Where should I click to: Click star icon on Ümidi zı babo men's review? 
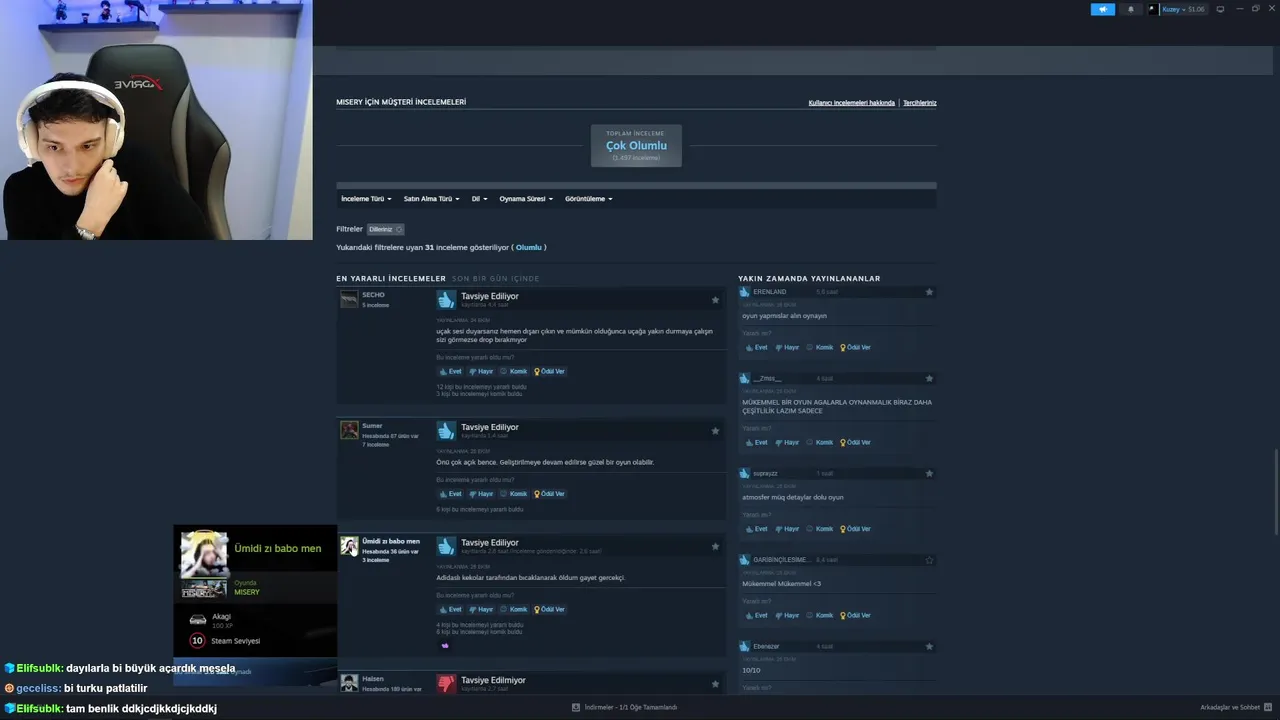click(x=715, y=546)
